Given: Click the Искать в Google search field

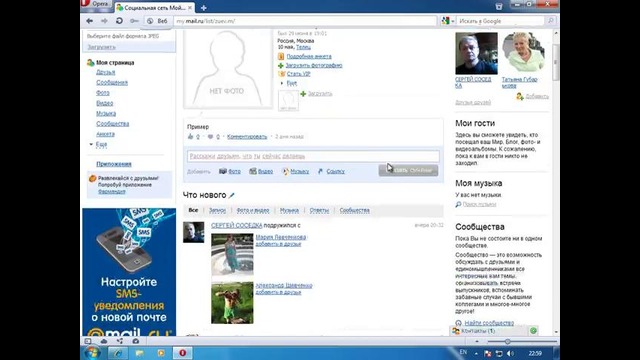Looking at the screenshot, I should pos(501,21).
